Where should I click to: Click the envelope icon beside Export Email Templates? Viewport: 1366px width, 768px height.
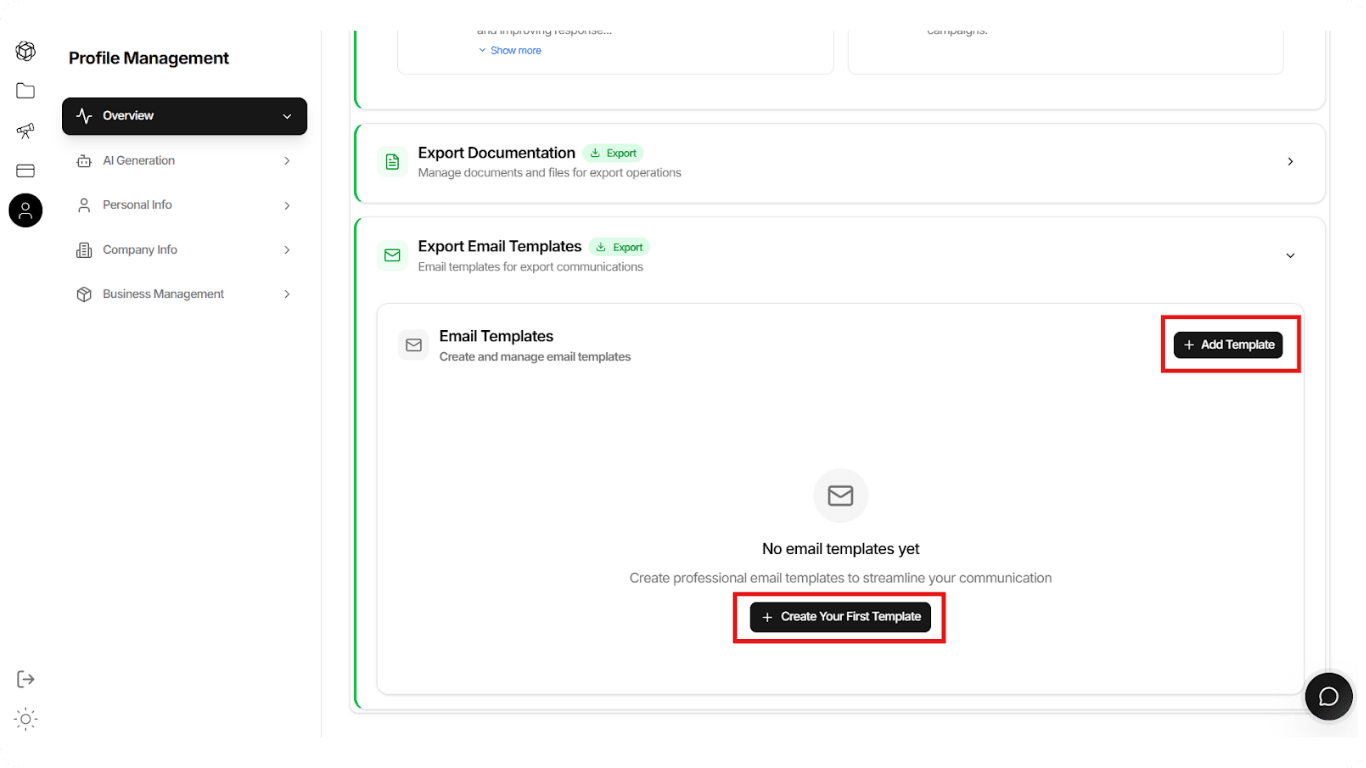pyautogui.click(x=392, y=255)
